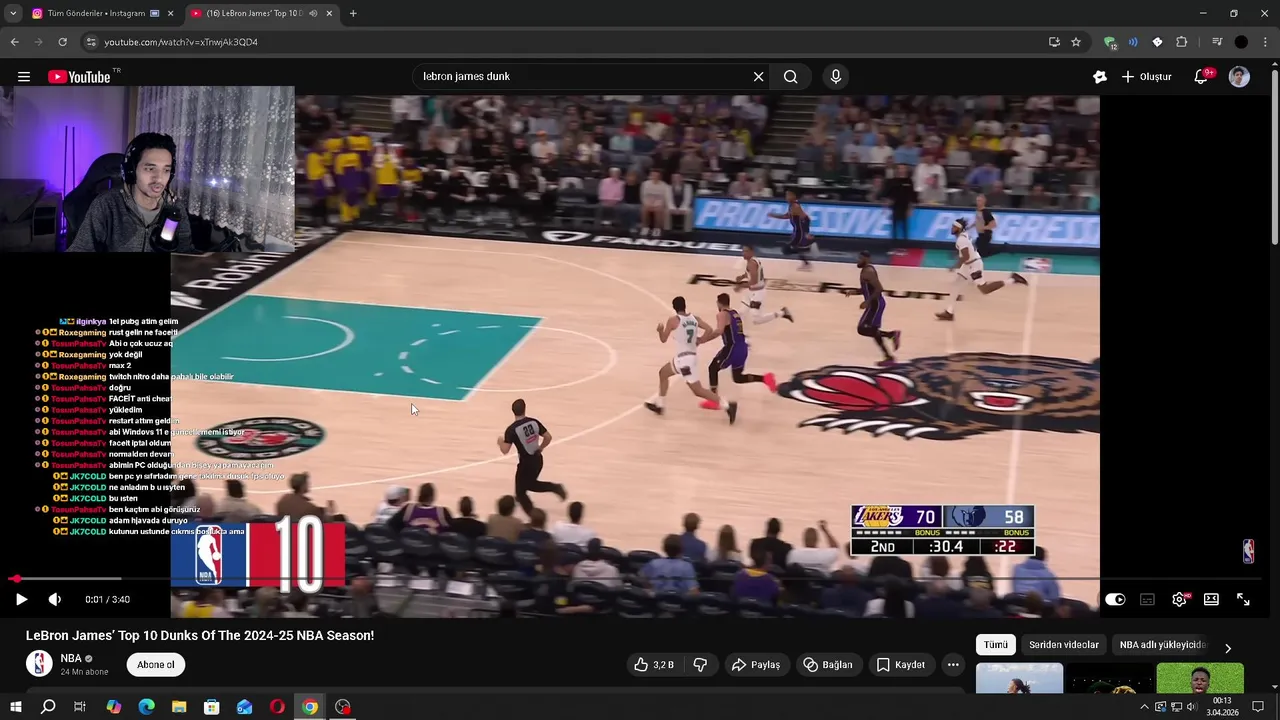Open the NBA channel name link
The height and width of the screenshot is (720, 1280).
coord(71,658)
